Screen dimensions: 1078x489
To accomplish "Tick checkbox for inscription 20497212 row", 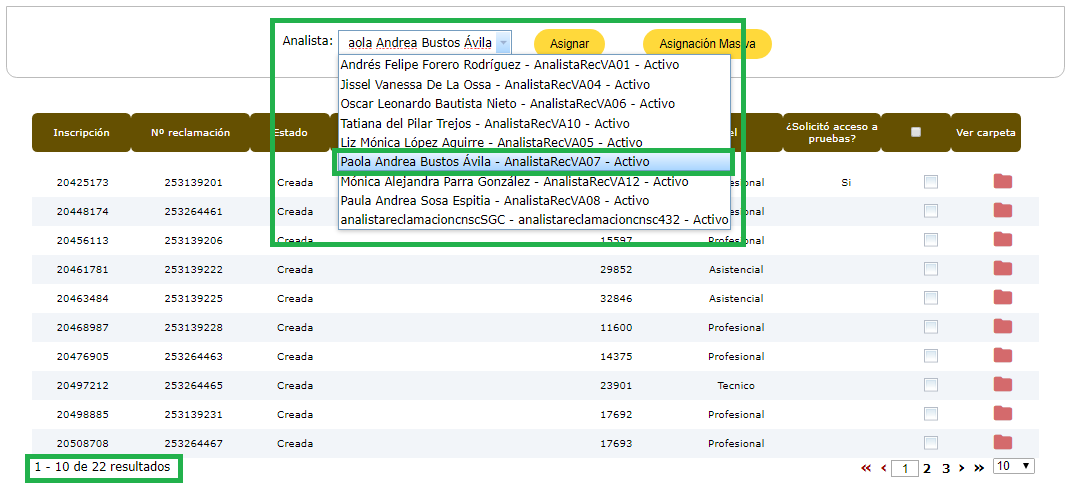I will (x=931, y=385).
